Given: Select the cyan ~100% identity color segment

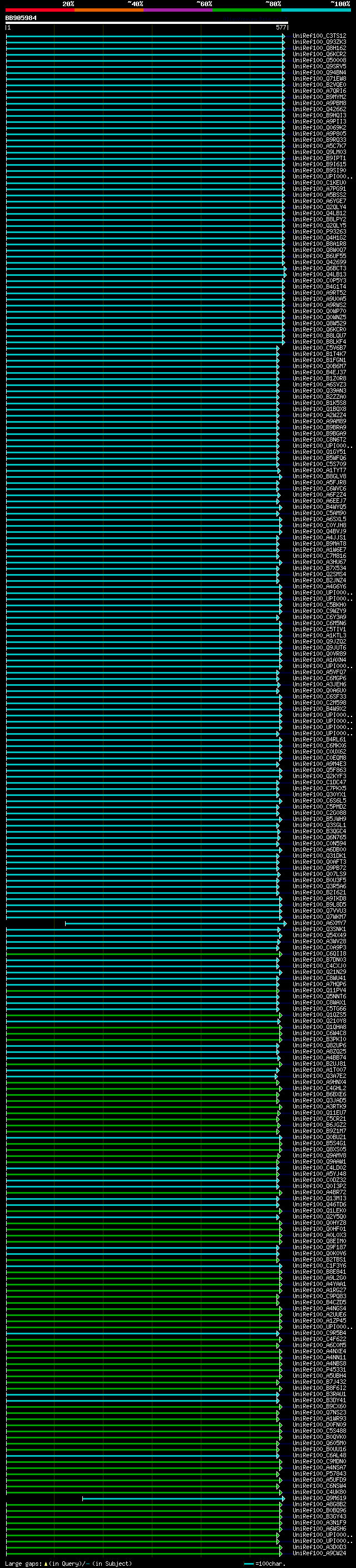Looking at the screenshot, I should [316, 10].
